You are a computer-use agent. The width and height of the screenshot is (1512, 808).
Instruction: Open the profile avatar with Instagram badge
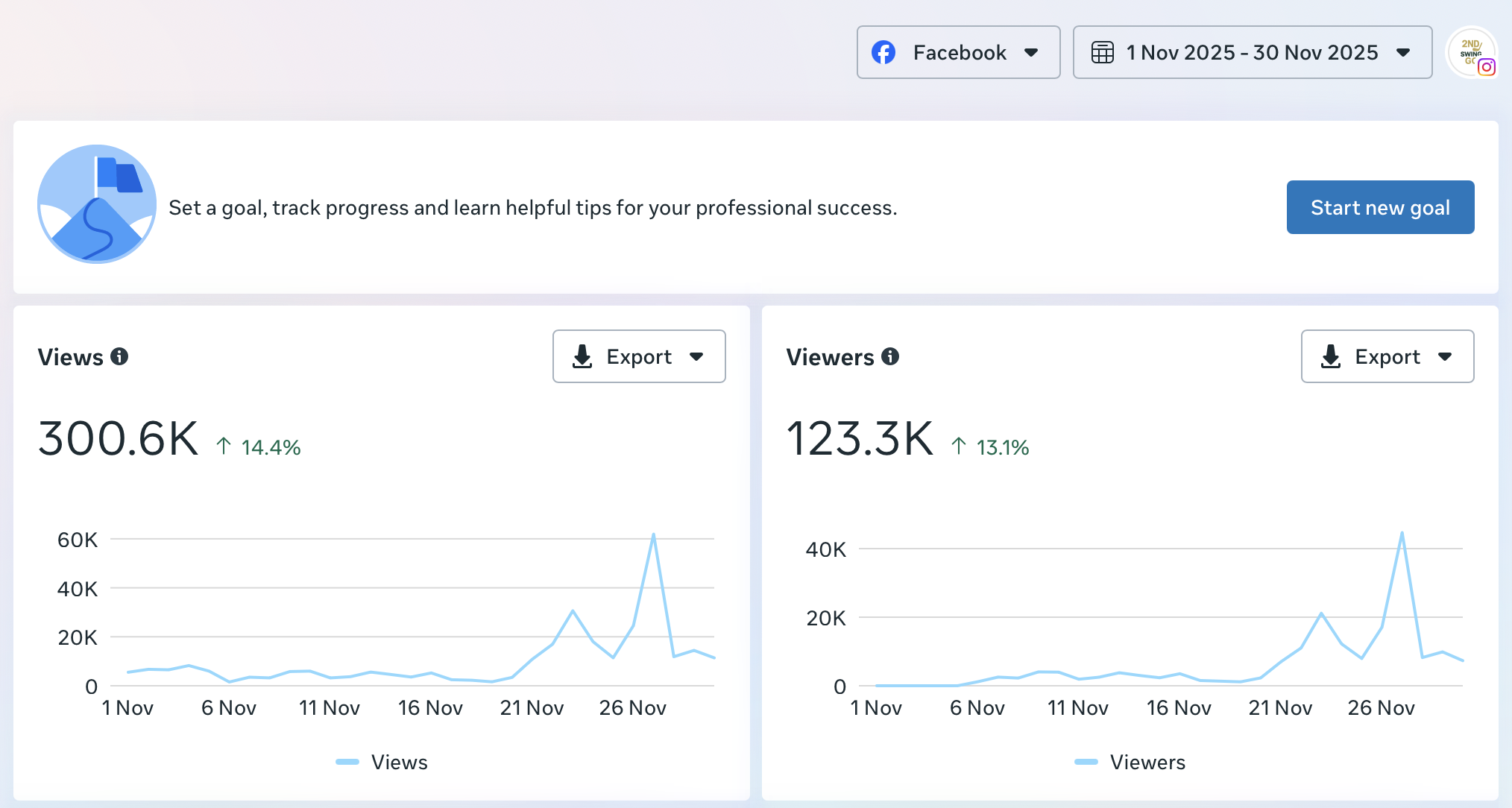point(1472,52)
